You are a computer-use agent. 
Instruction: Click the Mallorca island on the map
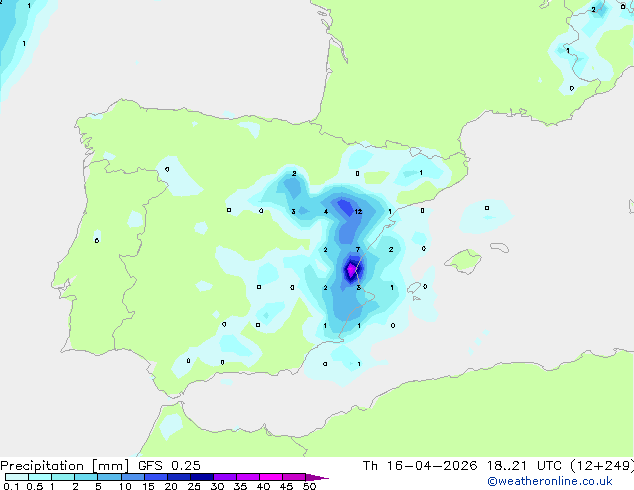[x=464, y=261]
